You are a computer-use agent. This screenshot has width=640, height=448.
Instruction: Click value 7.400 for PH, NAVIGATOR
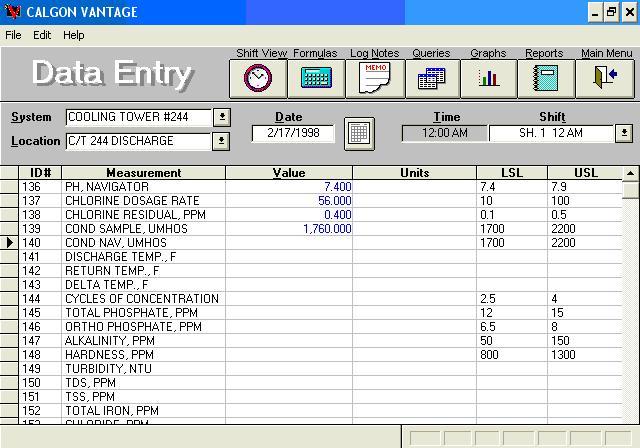coord(289,187)
